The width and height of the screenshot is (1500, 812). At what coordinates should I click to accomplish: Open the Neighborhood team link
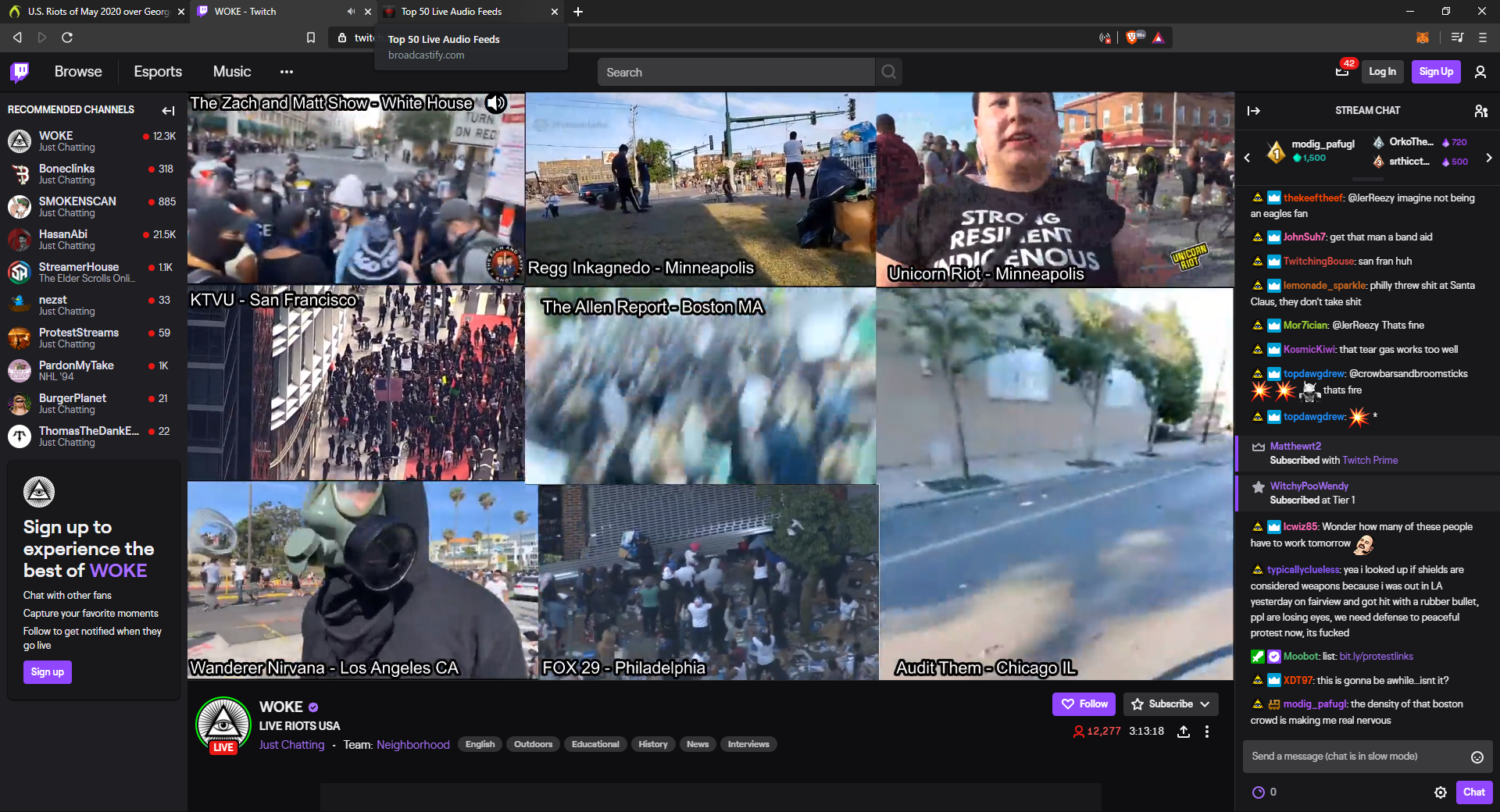coord(413,745)
